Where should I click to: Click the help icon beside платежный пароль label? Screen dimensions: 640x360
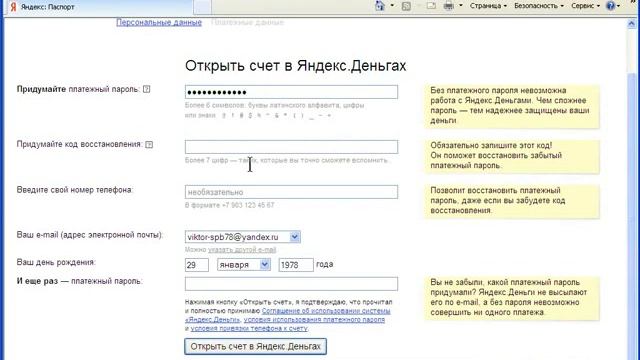point(147,89)
